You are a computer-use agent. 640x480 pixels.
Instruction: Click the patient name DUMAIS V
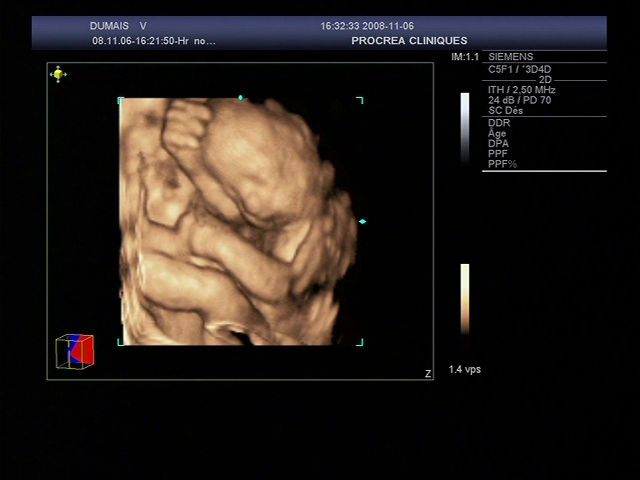pos(118,26)
